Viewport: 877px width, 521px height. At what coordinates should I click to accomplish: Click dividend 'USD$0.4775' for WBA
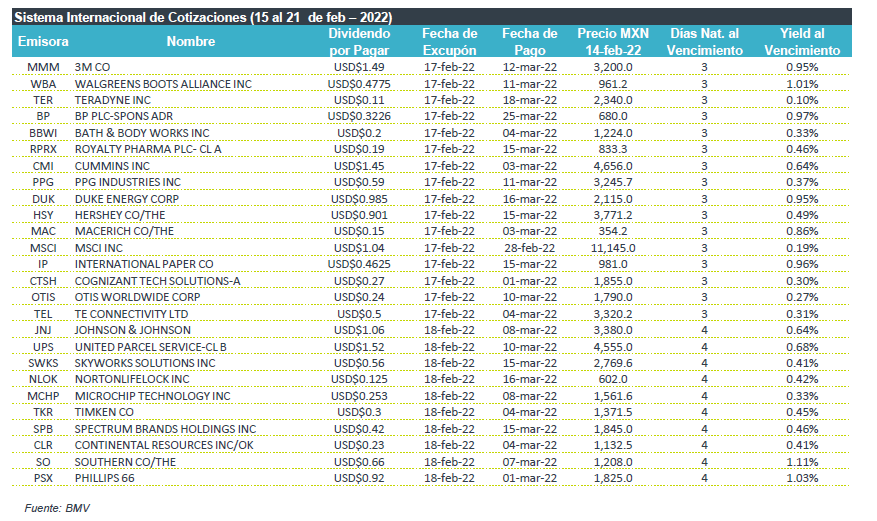coord(359,84)
